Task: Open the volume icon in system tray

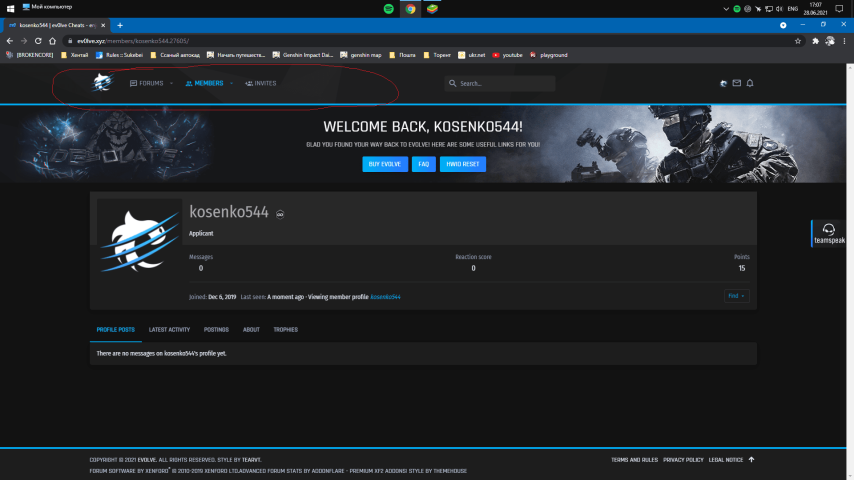Action: [779, 9]
